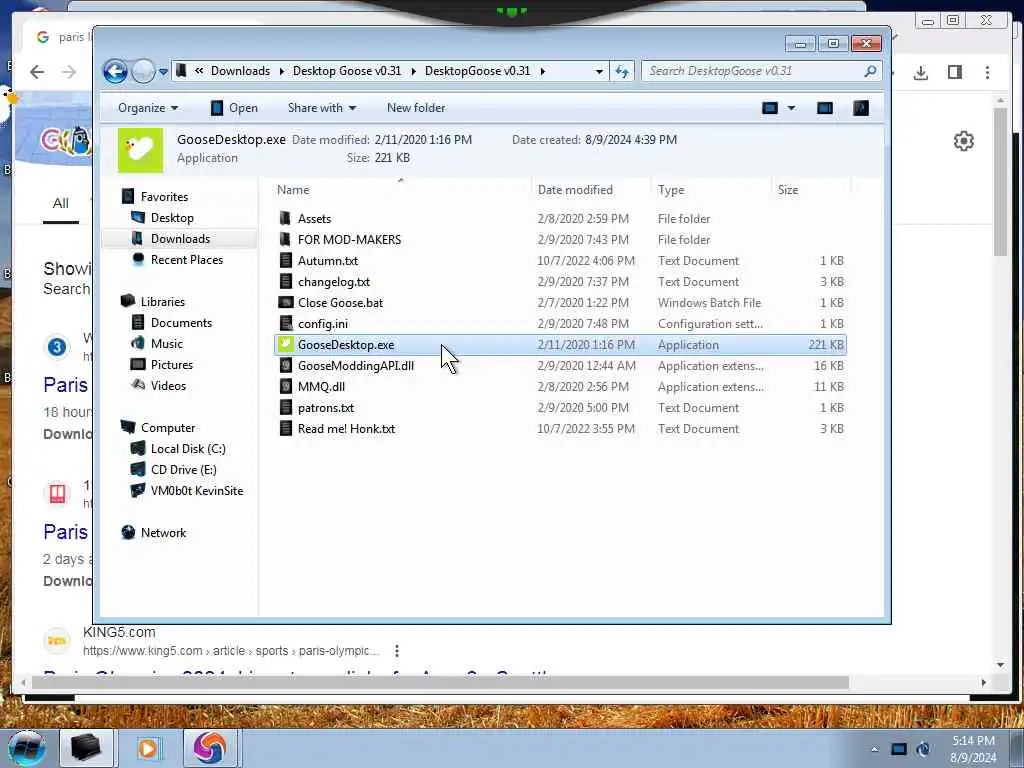Open the VM0b0t KevinSite drive

point(197,490)
